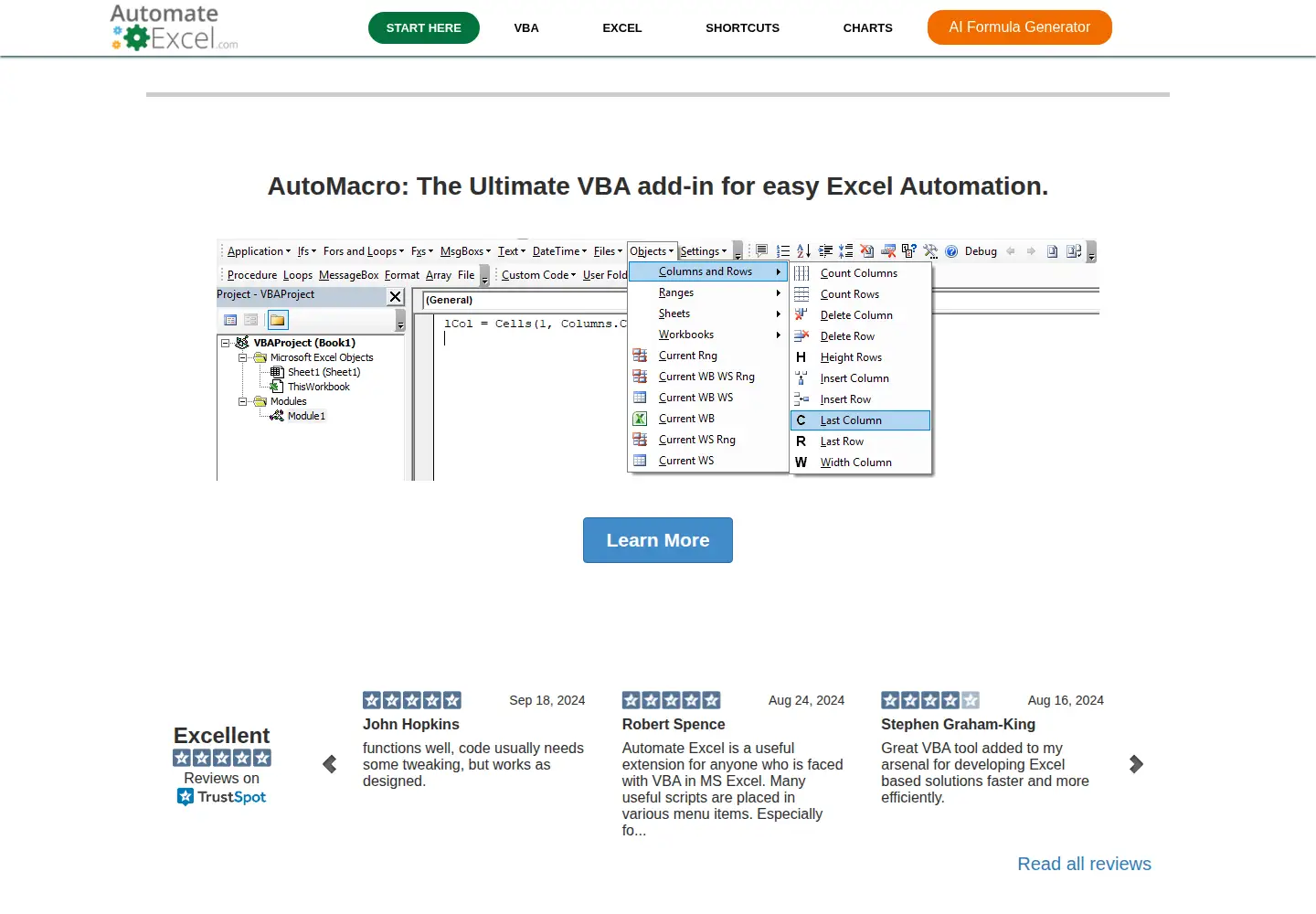Open the MsgBoxes dropdown
This screenshot has height=914, width=1316.
[465, 251]
